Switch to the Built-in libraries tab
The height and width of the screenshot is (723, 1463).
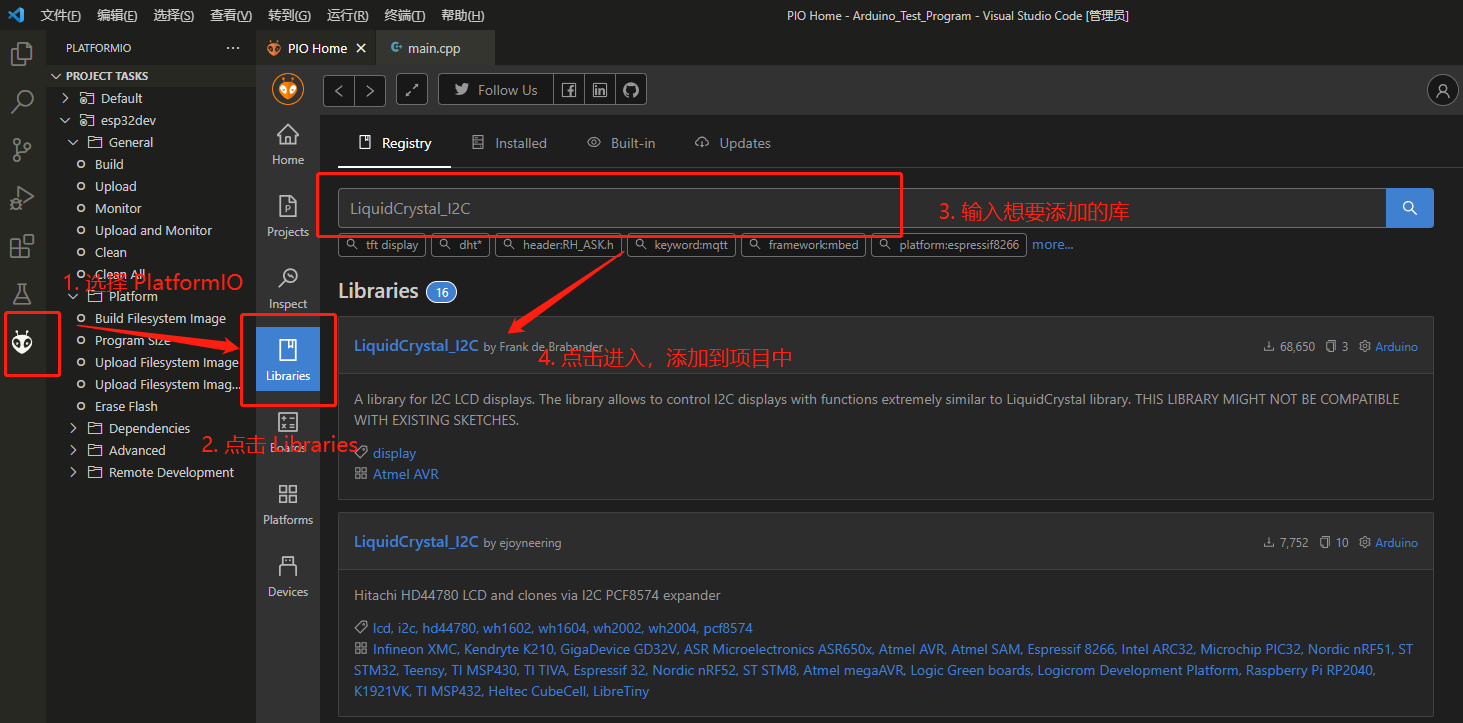[621, 143]
